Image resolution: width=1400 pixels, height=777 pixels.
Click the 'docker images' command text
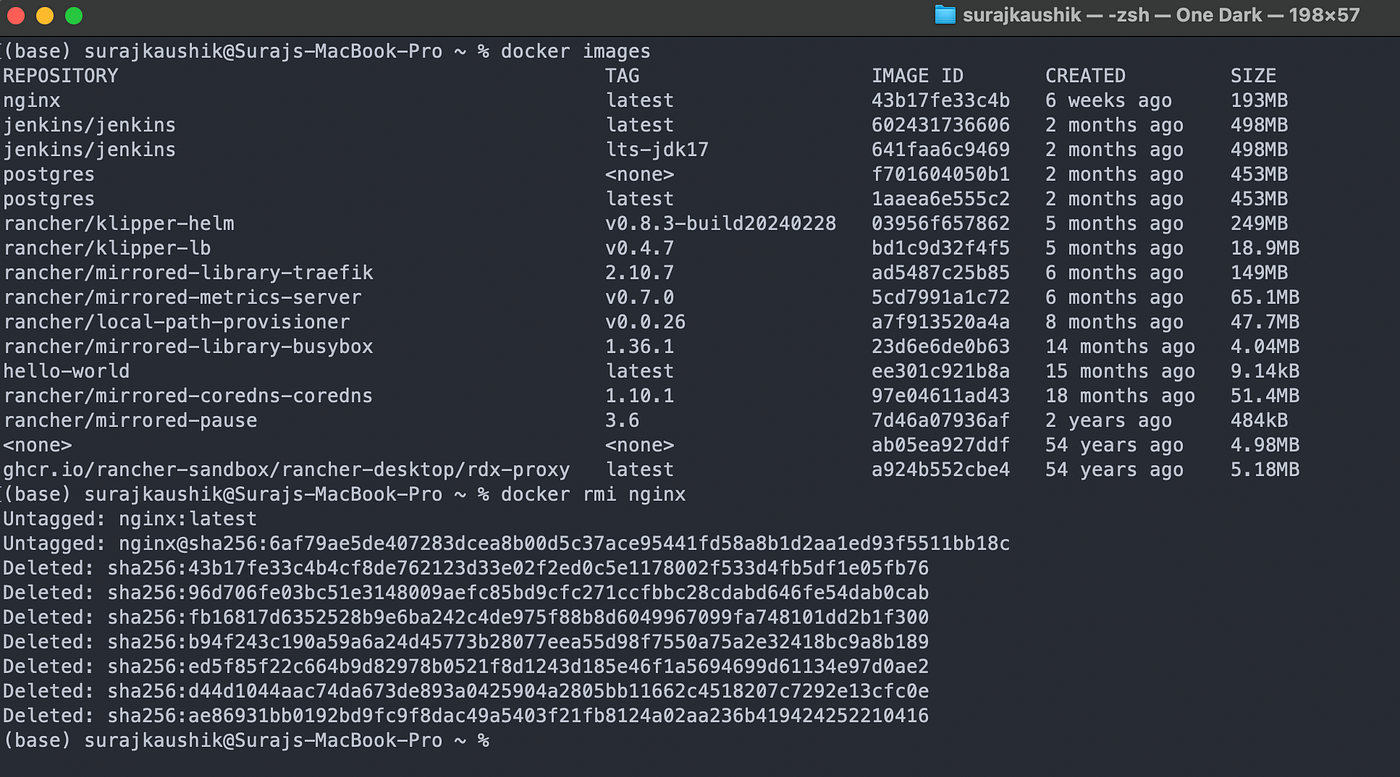[575, 51]
